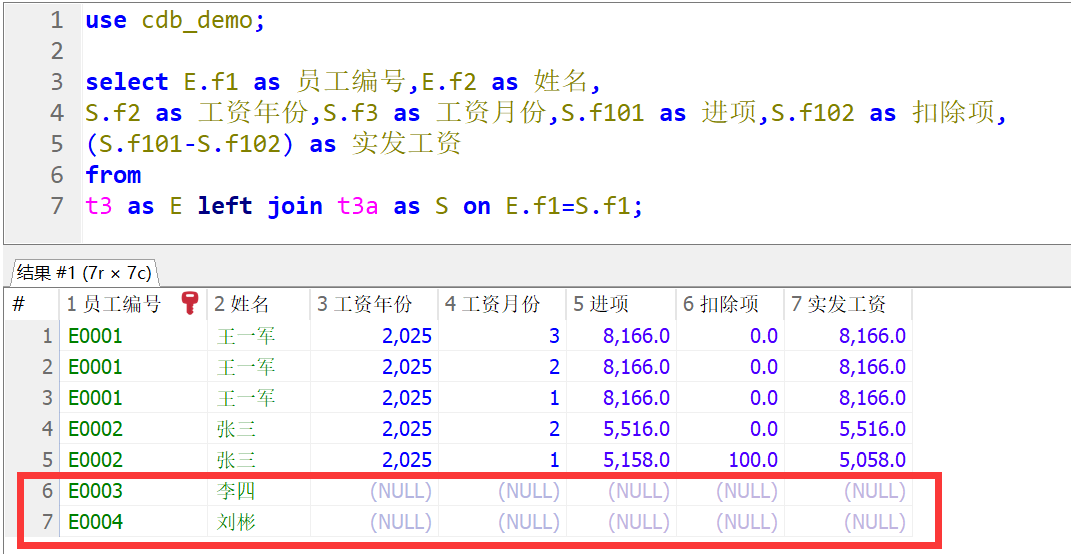Click the # row-number column header
Viewport: 1071px width, 554px height.
point(19,304)
